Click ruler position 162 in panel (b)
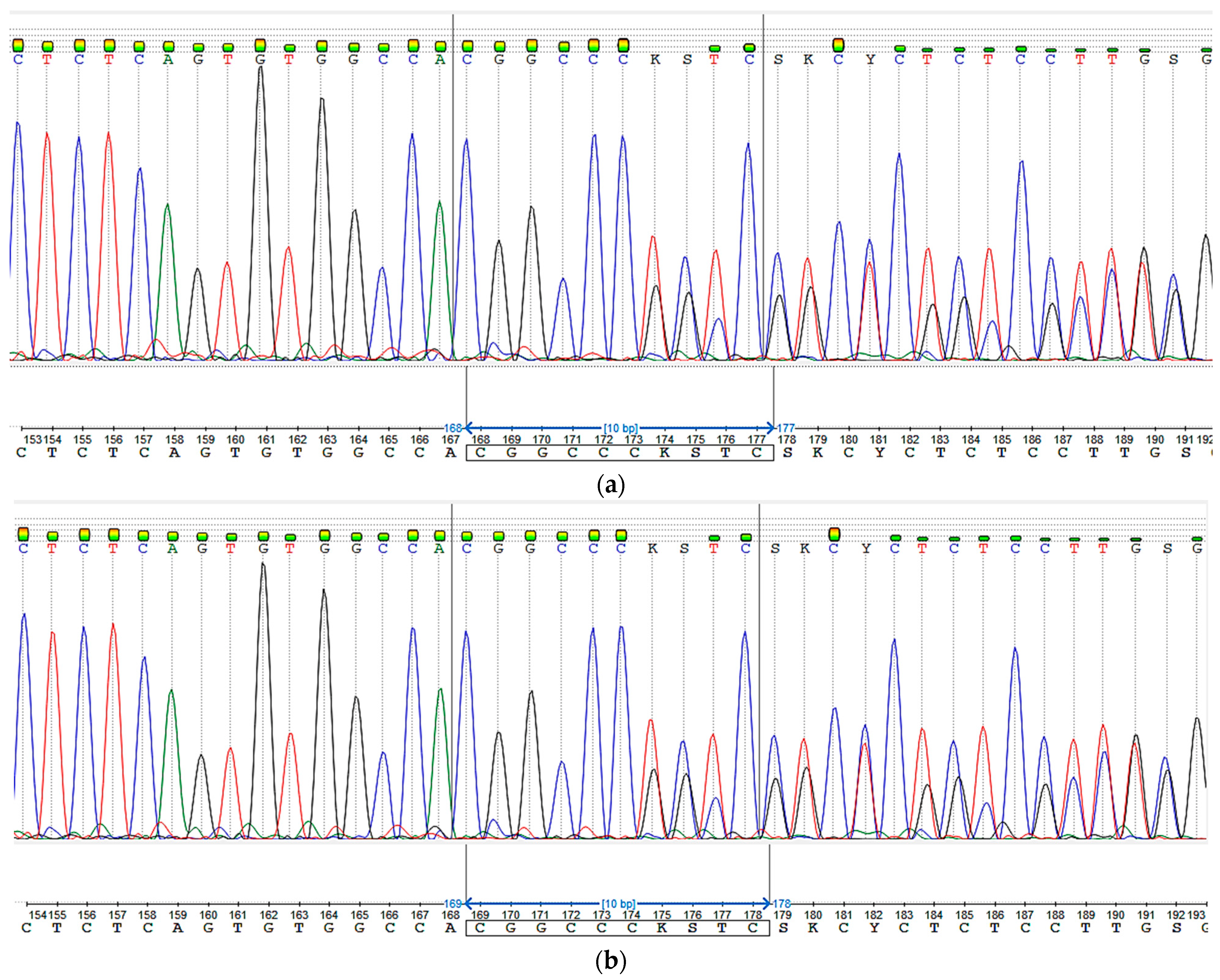 click(268, 915)
